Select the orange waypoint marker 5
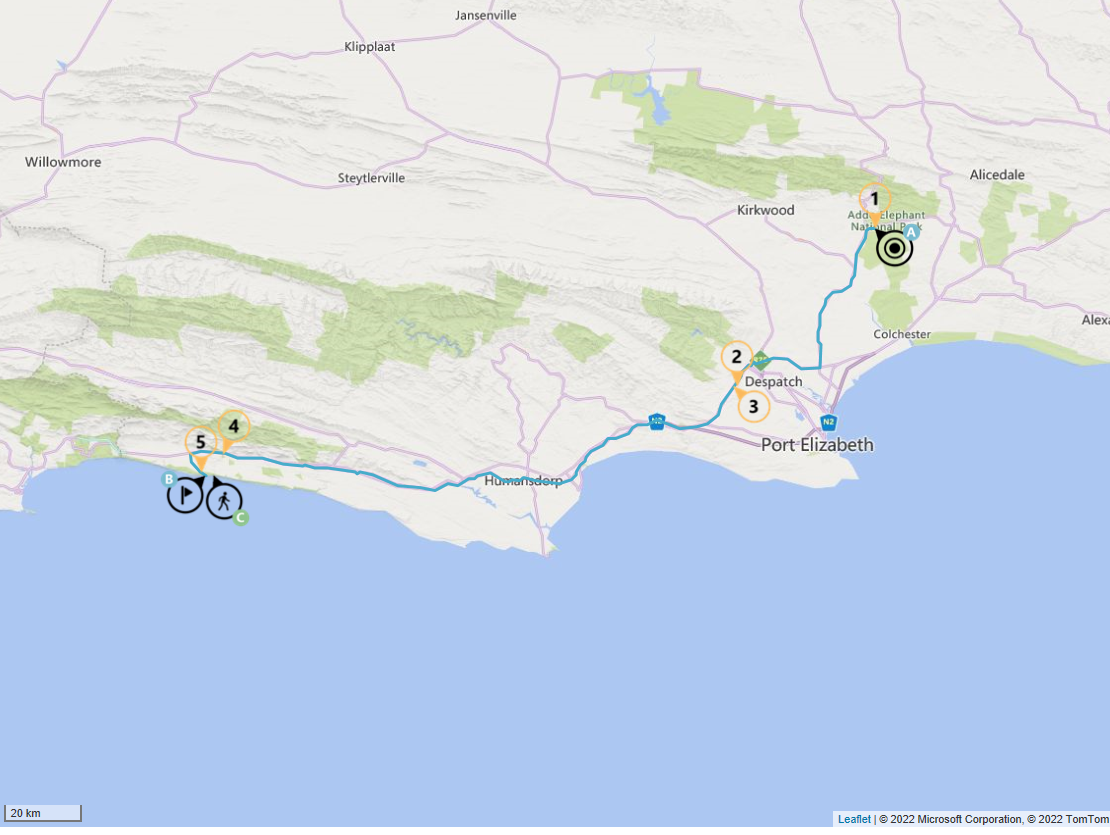Screen dimensions: 1110x835 click(200, 442)
